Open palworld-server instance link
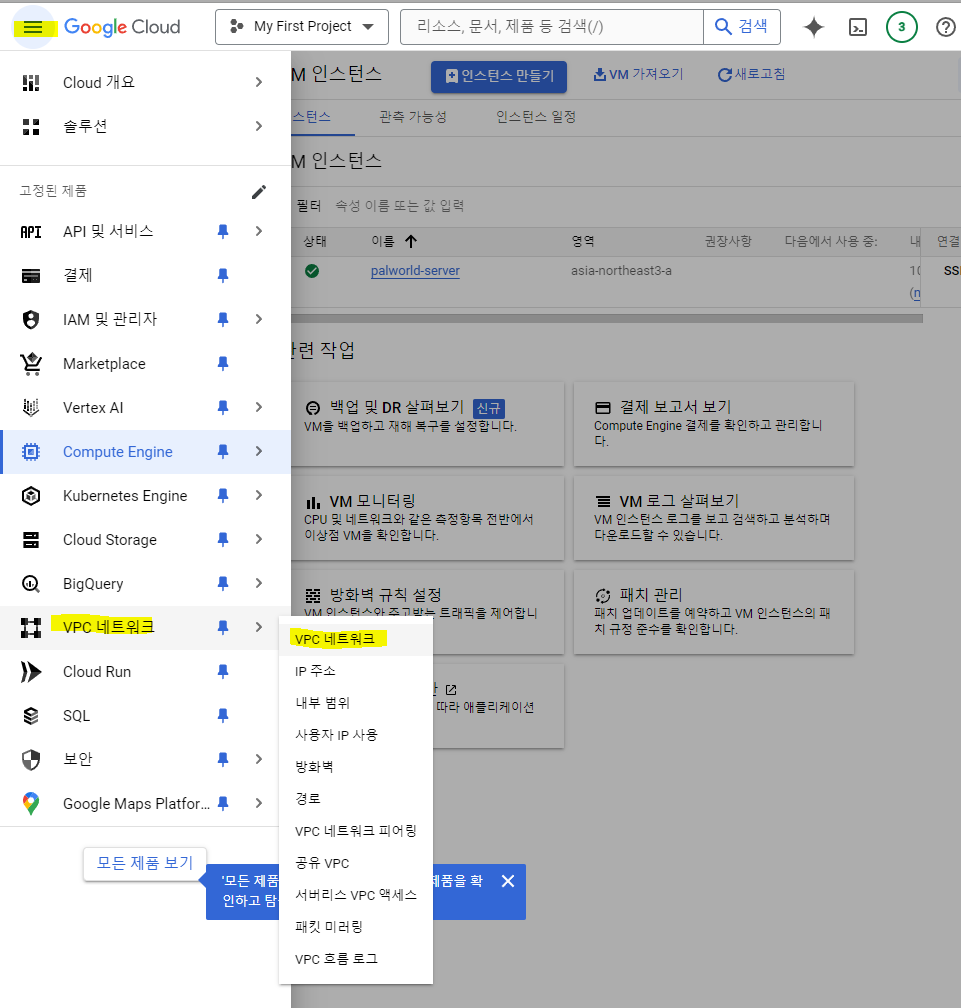The image size is (961, 1008). coord(415,271)
